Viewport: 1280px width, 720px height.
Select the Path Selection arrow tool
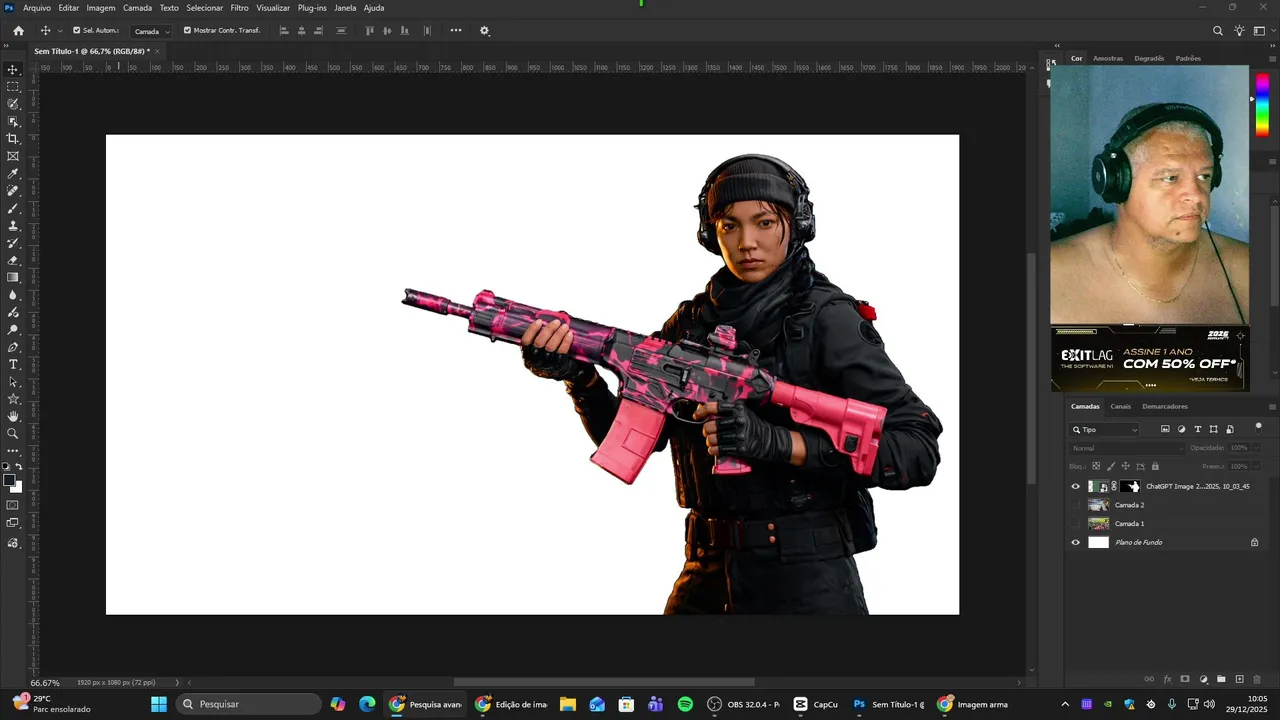tap(13, 382)
